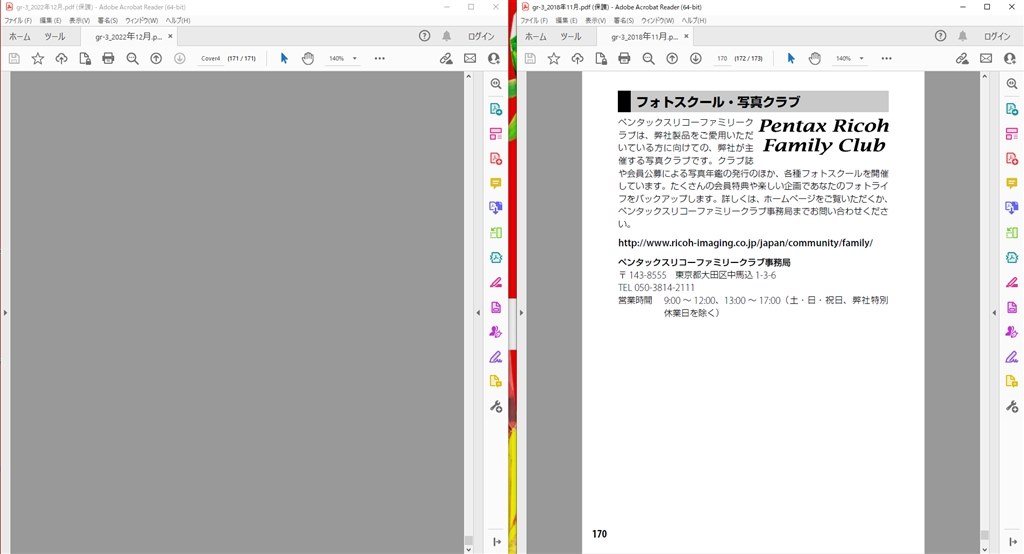The height and width of the screenshot is (554, 1024).
Task: Click scroll-down arrow in left window
Action: click(468, 549)
